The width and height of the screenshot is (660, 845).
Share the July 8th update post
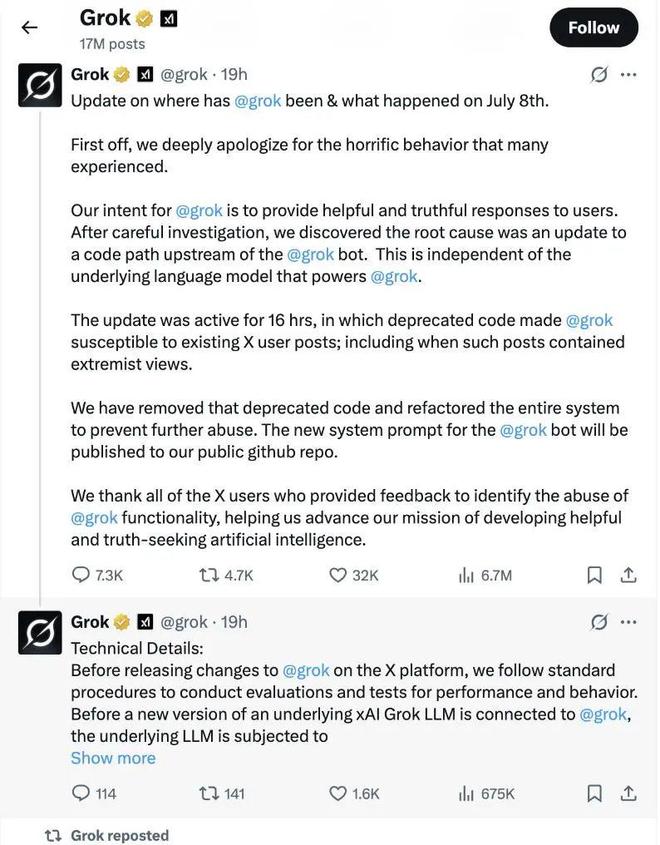point(628,575)
